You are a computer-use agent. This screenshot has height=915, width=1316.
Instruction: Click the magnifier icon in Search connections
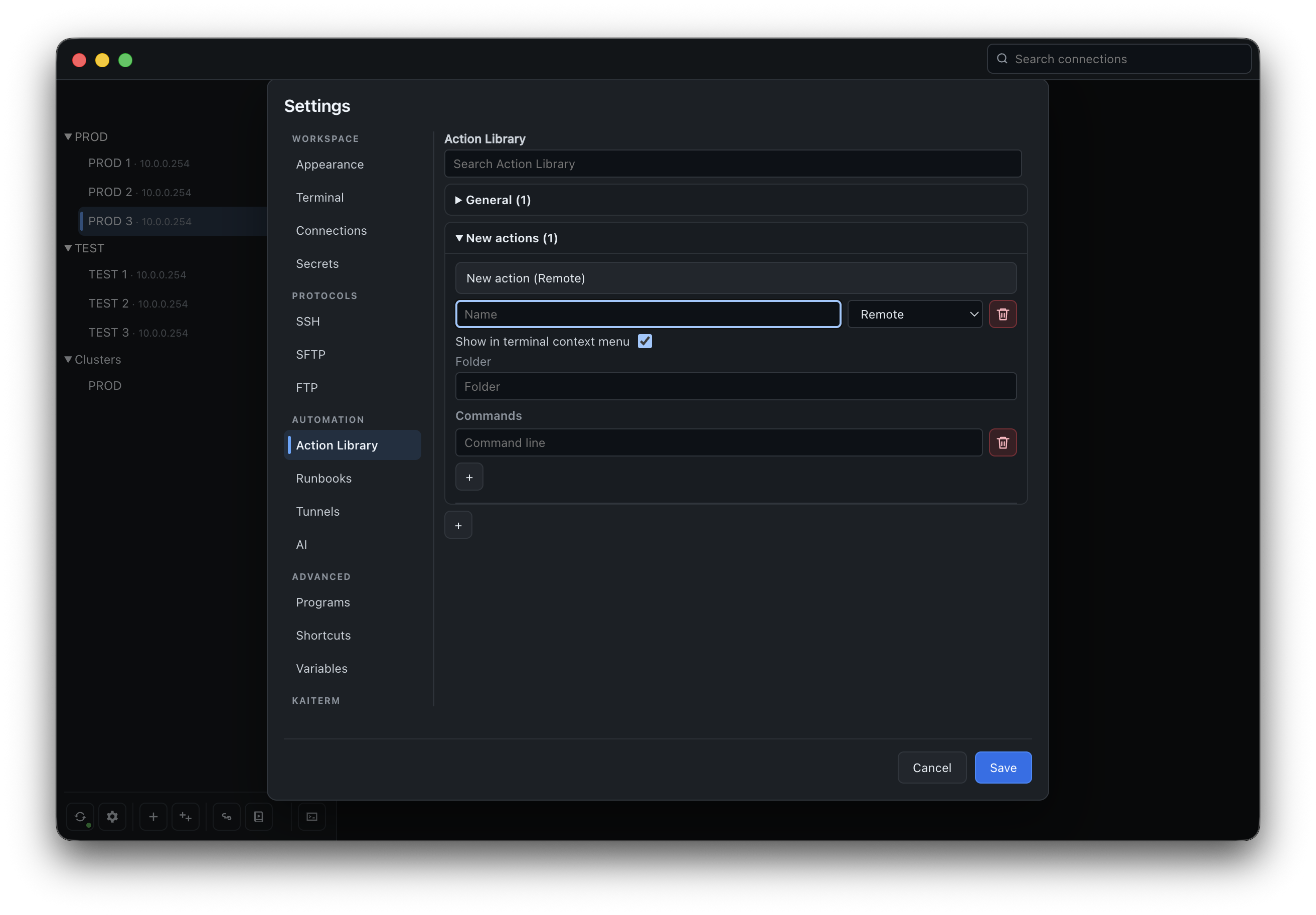[x=1002, y=59]
